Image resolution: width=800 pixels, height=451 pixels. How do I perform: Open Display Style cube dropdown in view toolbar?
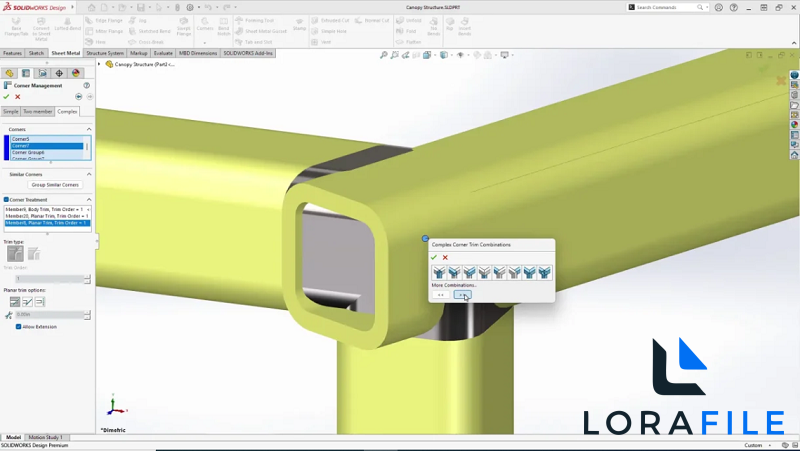445,55
